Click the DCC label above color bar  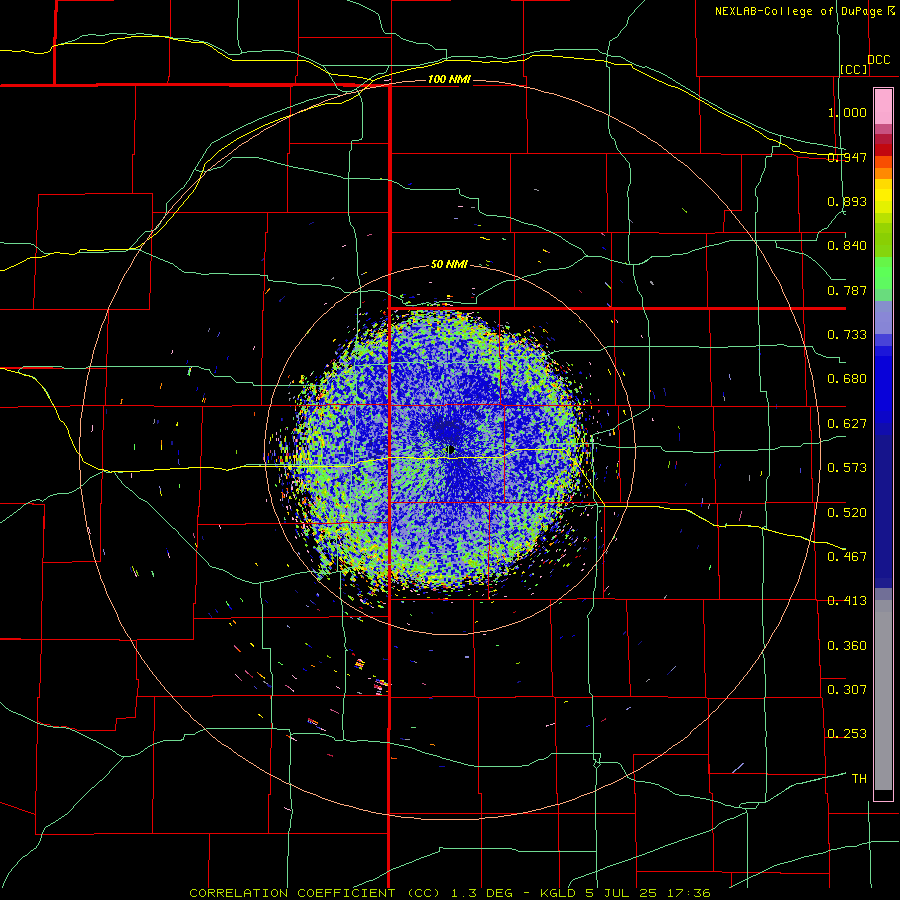878,60
